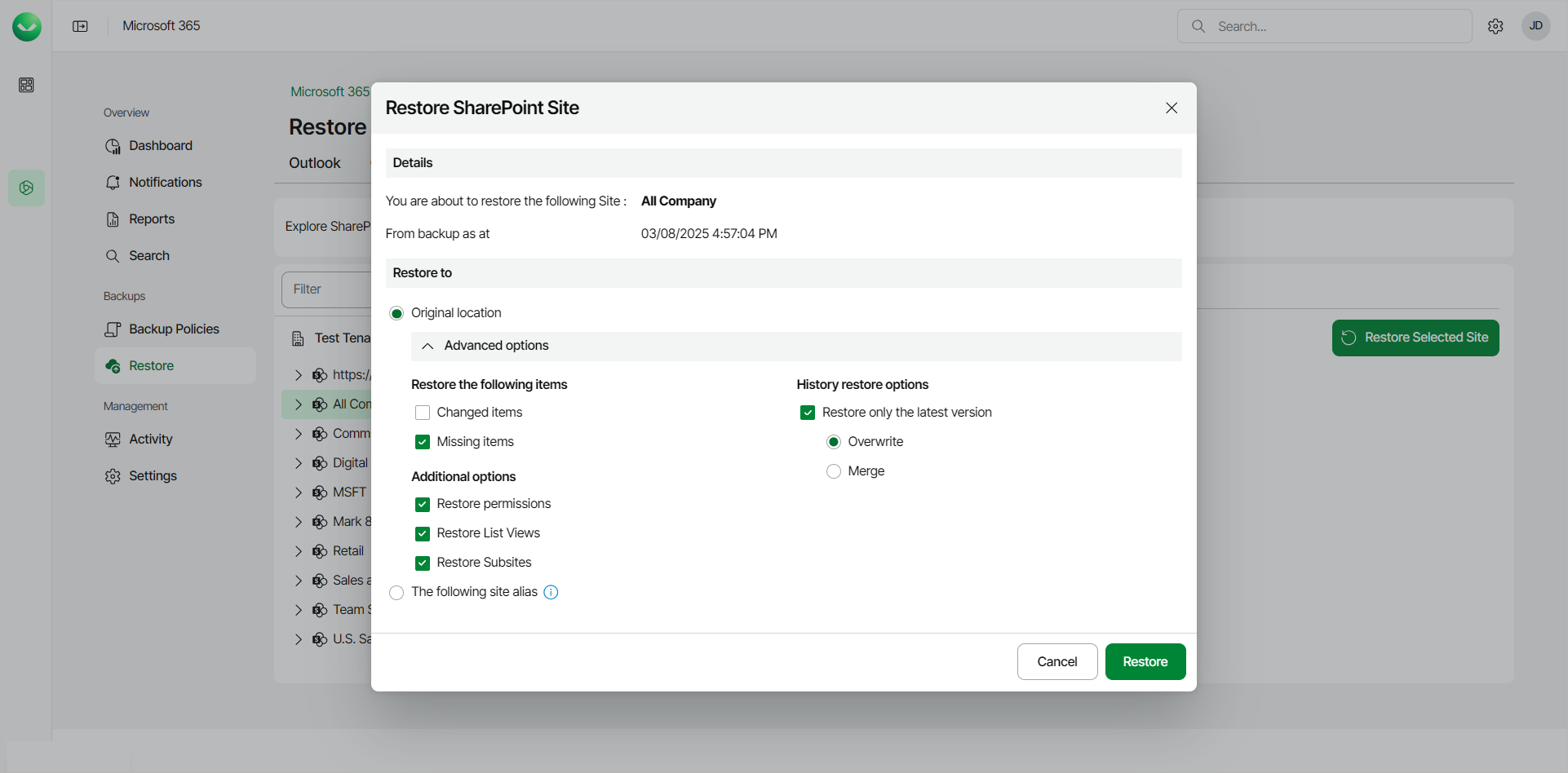Open settings gear in top bar

coord(1495,26)
